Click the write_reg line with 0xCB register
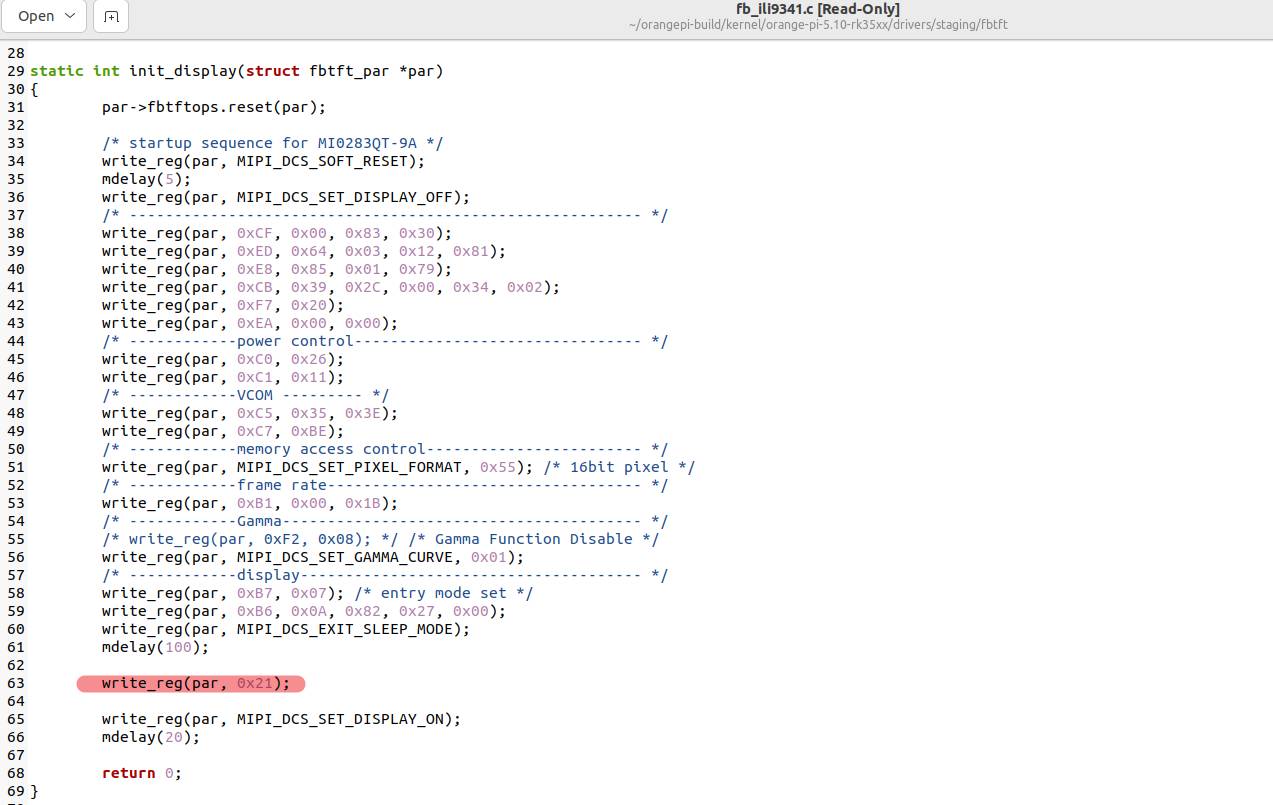The width and height of the screenshot is (1273, 805). coord(331,287)
